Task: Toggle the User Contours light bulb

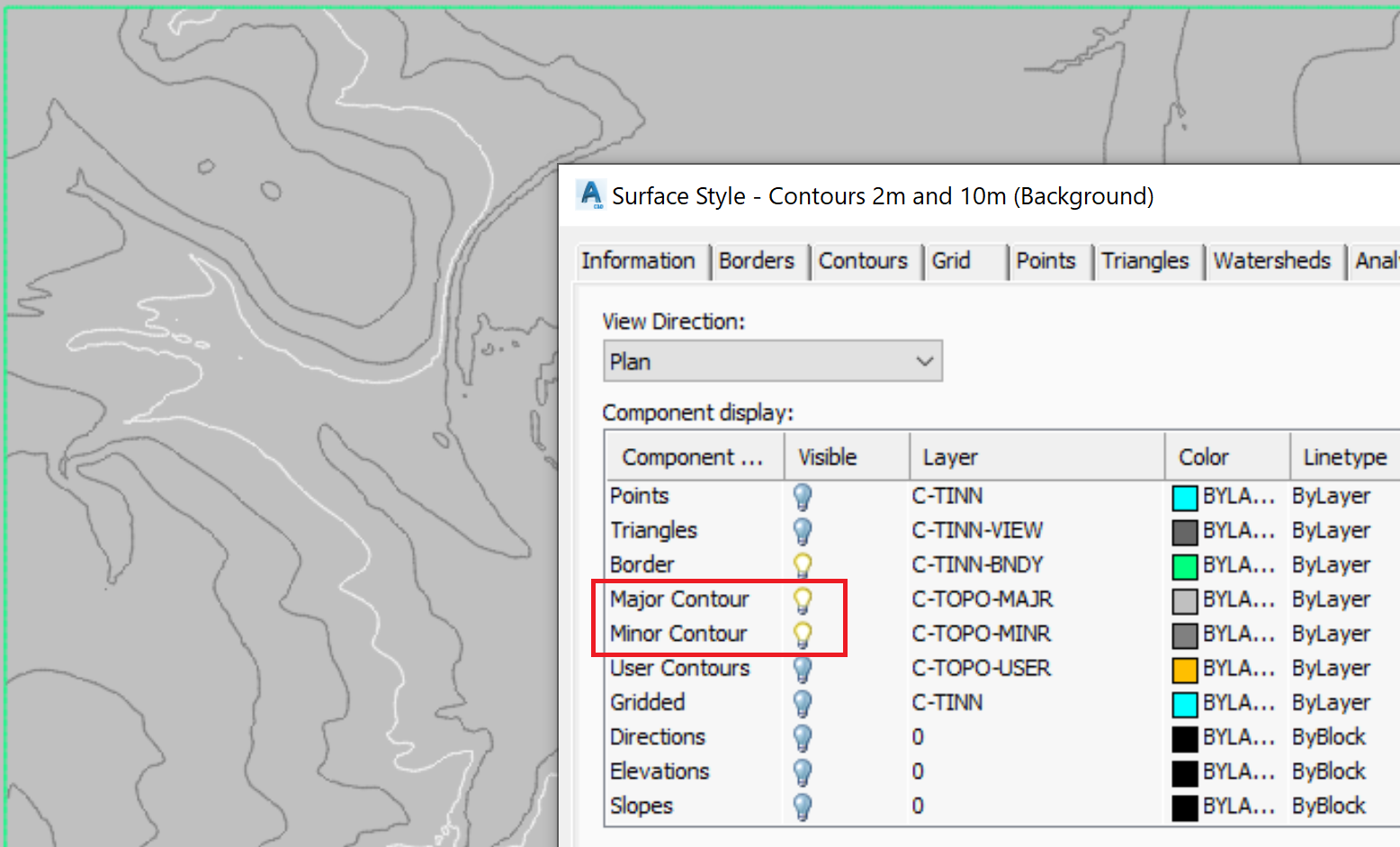Action: click(x=802, y=668)
